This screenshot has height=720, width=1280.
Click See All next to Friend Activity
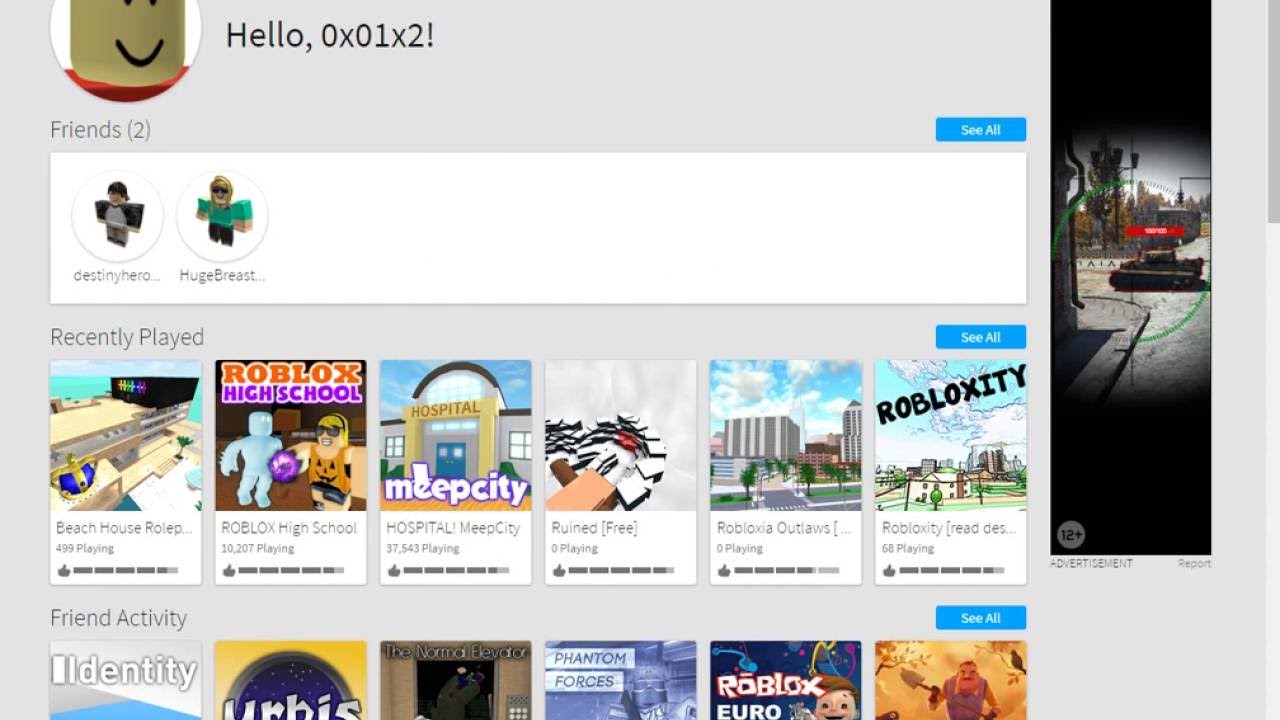(x=980, y=618)
